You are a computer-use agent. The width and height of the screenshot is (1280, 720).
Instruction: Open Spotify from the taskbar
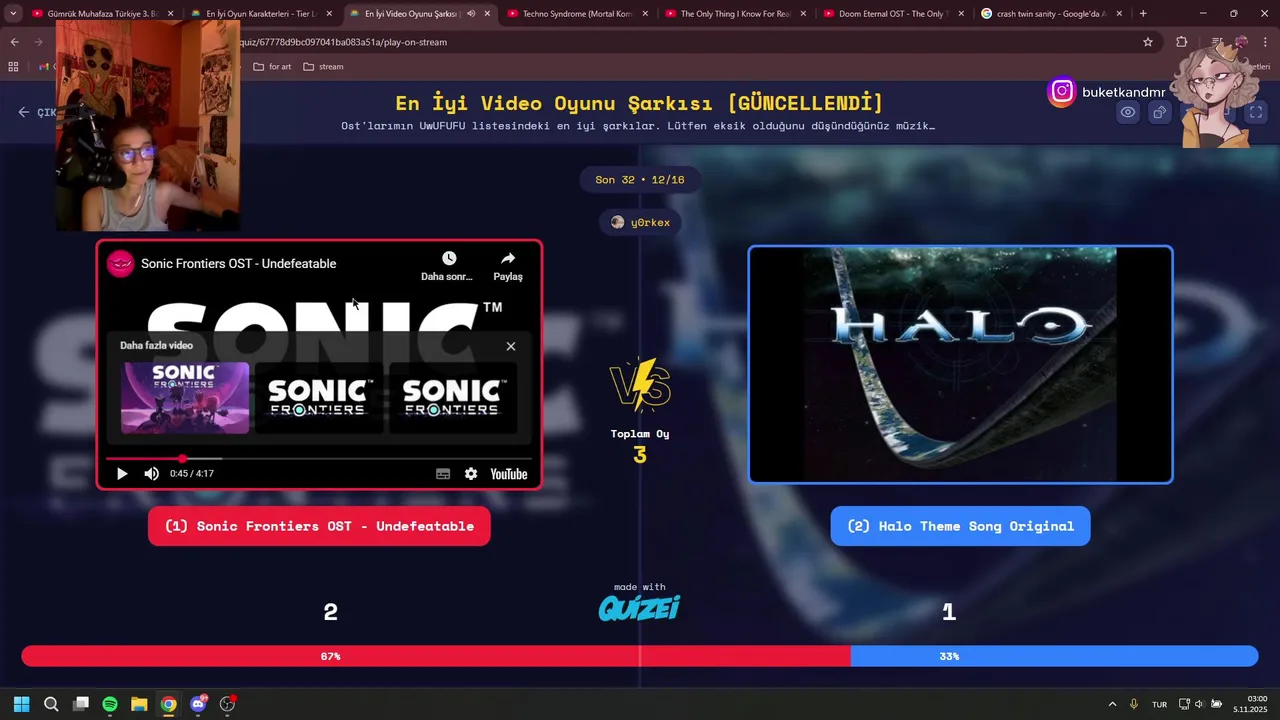(x=110, y=704)
